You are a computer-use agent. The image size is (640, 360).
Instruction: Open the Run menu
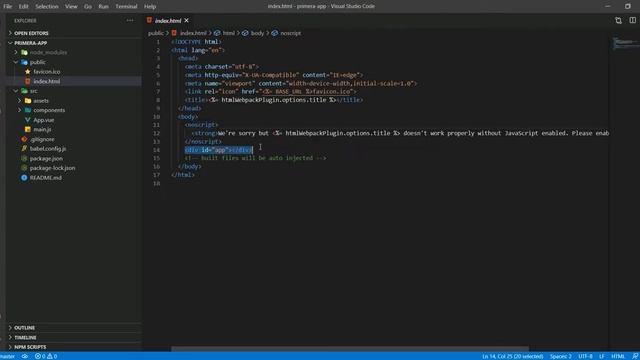[x=104, y=7]
